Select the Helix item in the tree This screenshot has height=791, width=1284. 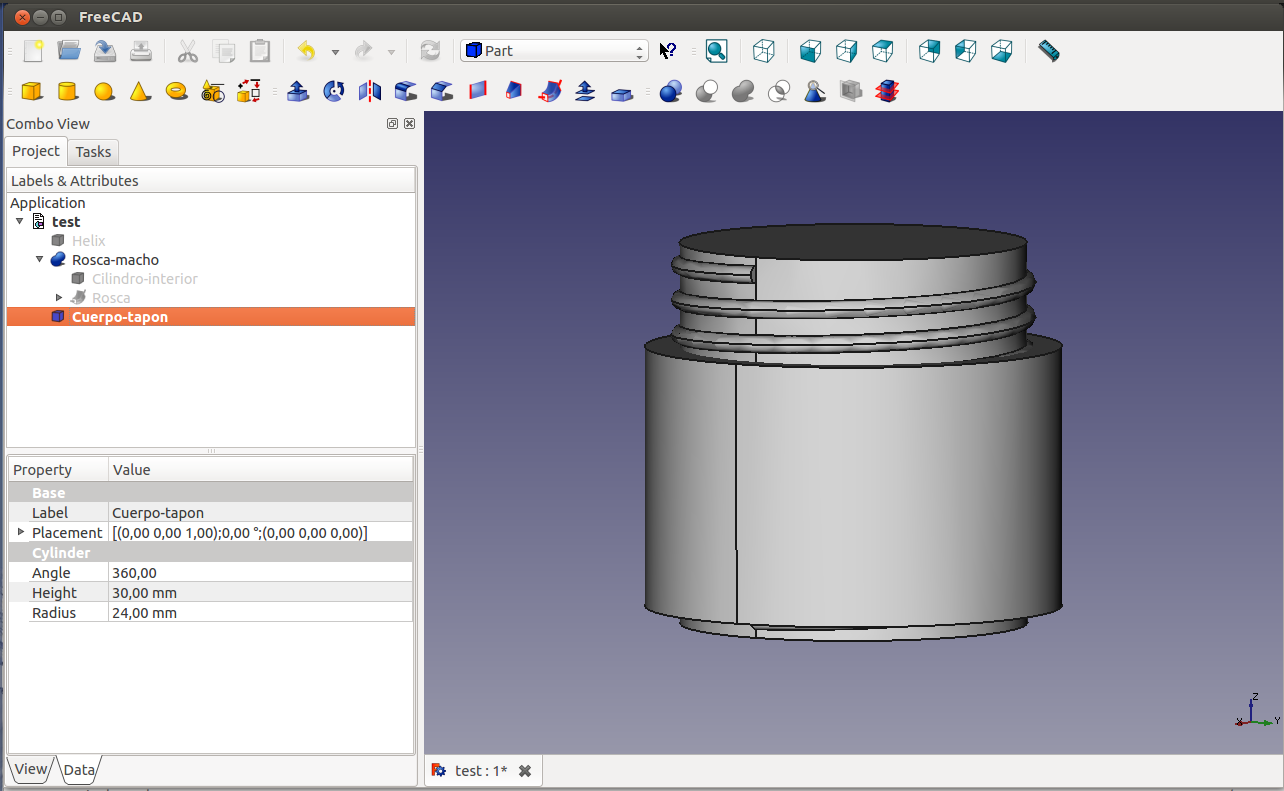88,241
